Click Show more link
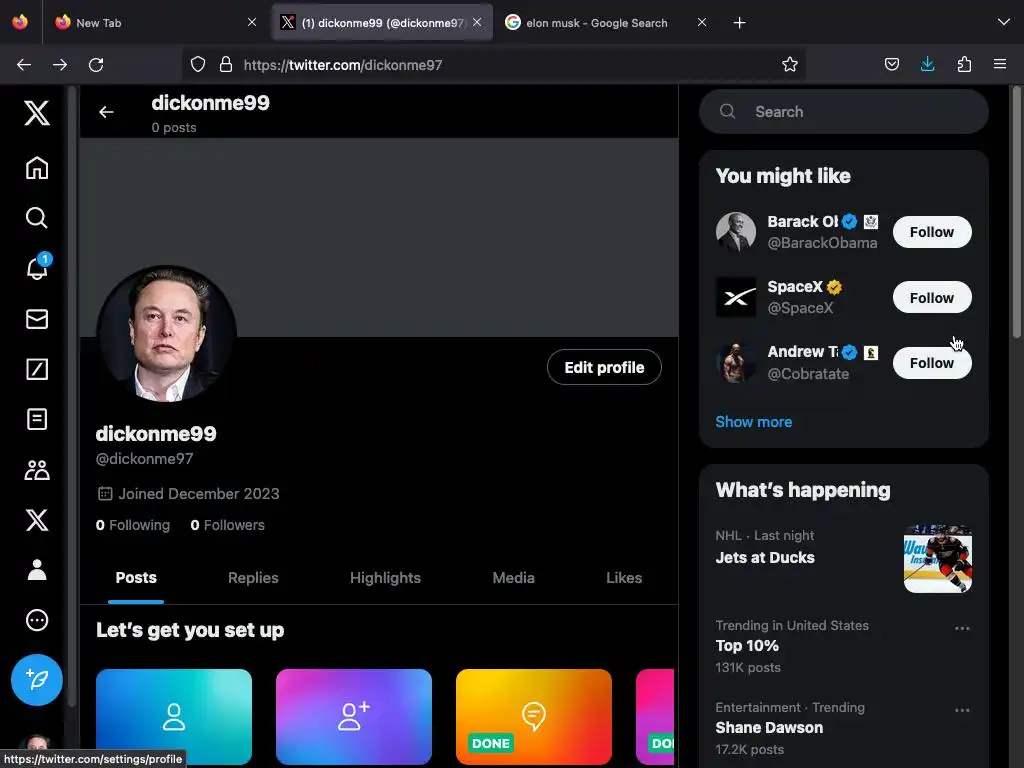Image resolution: width=1024 pixels, height=768 pixels. [754, 422]
